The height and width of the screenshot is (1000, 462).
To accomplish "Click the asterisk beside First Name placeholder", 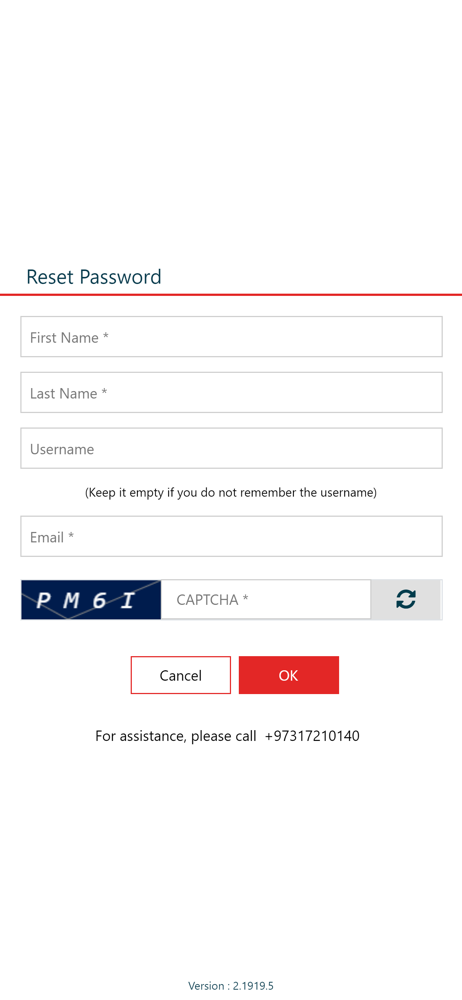I will (105, 336).
